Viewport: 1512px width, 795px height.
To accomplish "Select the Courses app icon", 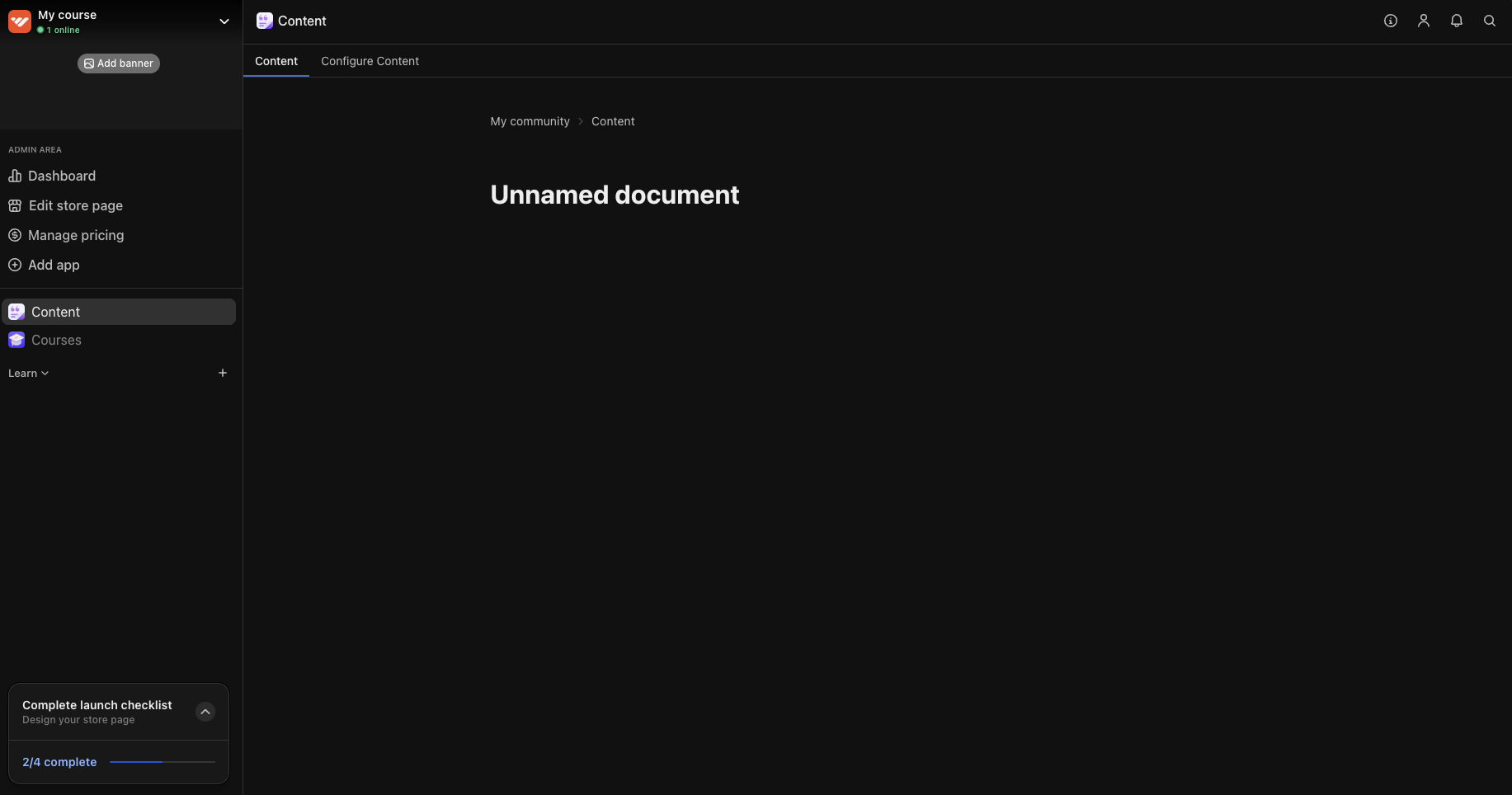I will tap(16, 340).
